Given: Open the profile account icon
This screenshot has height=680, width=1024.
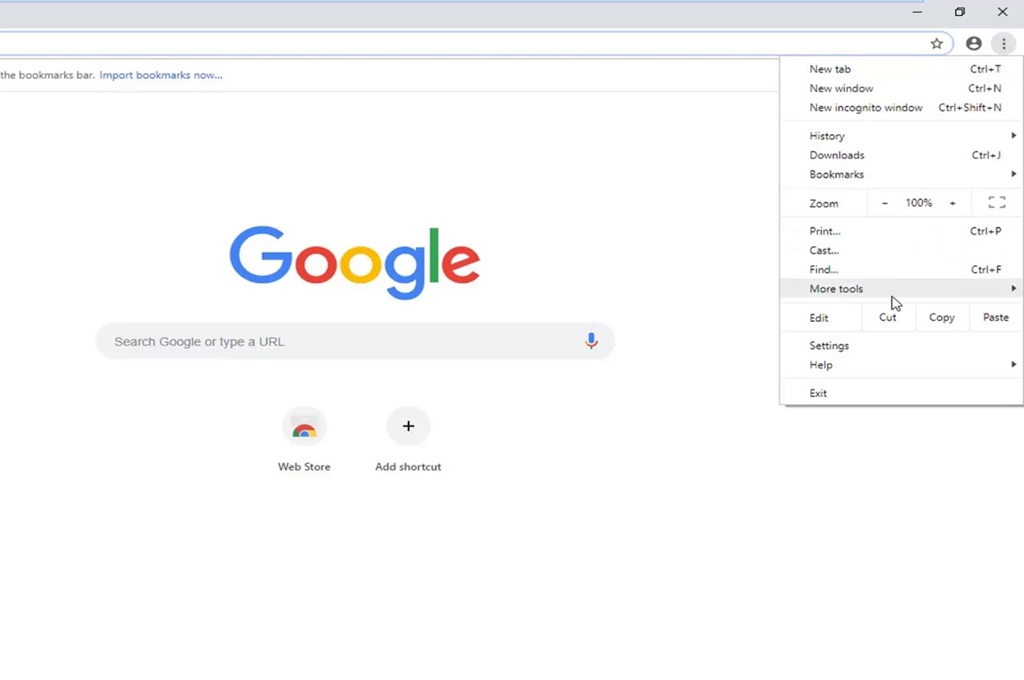Looking at the screenshot, I should [973, 44].
